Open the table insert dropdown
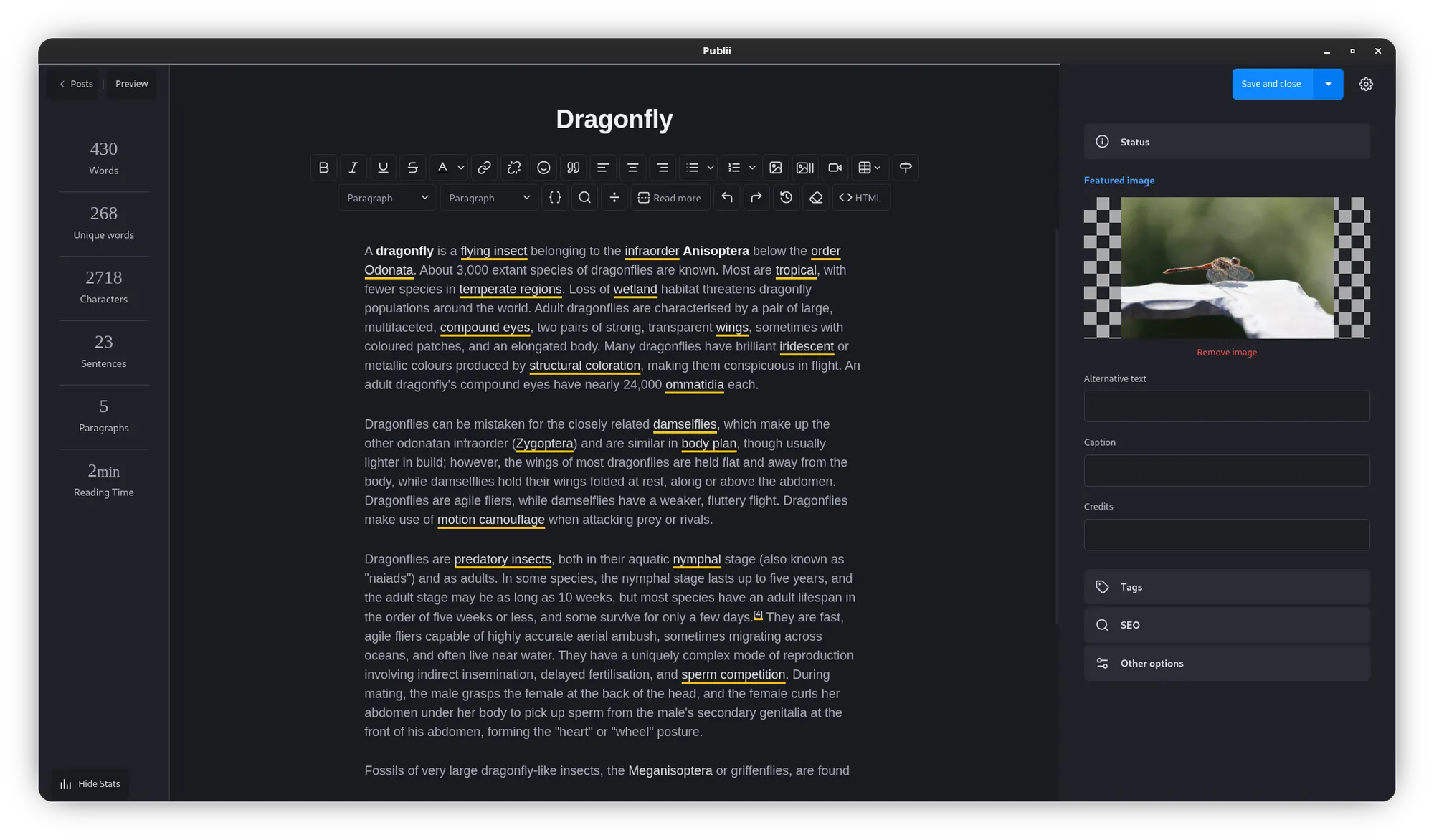Viewport: 1434px width, 840px height. [870, 168]
